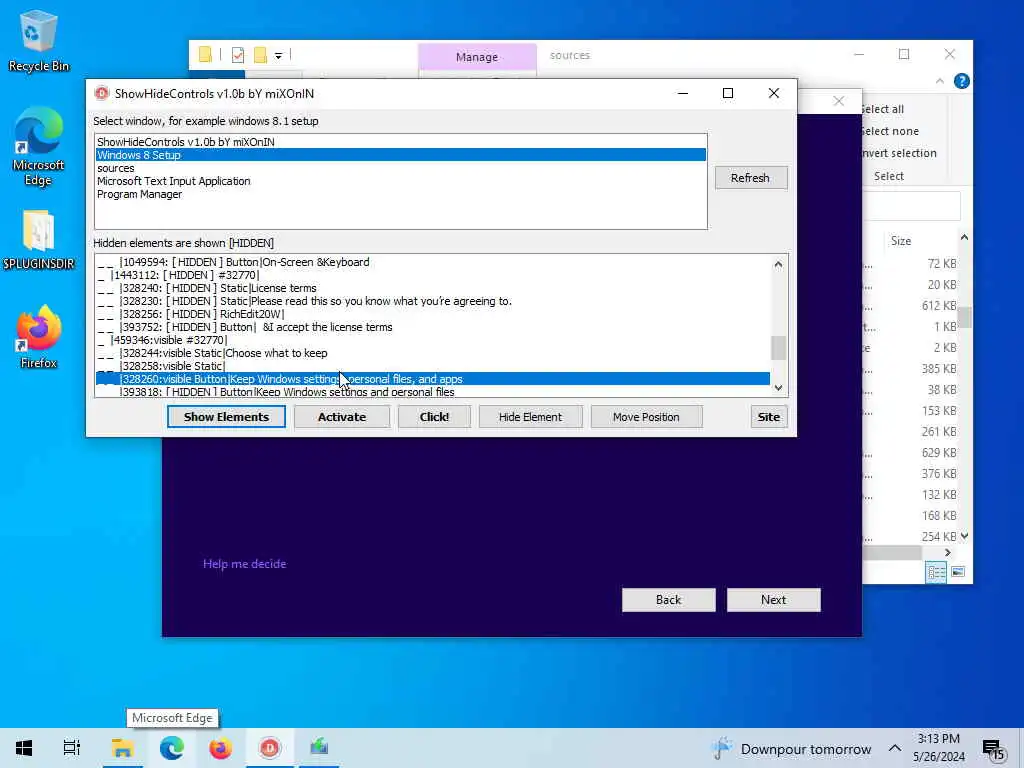Select the On-Screen &Keyboard button row
Image resolution: width=1024 pixels, height=768 pixels.
[x=432, y=262]
